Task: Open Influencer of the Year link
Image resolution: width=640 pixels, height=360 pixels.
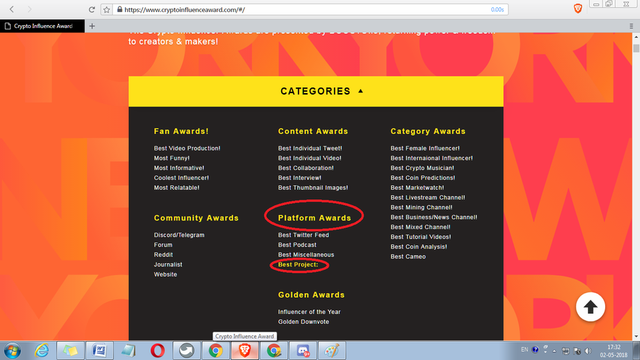Action: pos(309,311)
